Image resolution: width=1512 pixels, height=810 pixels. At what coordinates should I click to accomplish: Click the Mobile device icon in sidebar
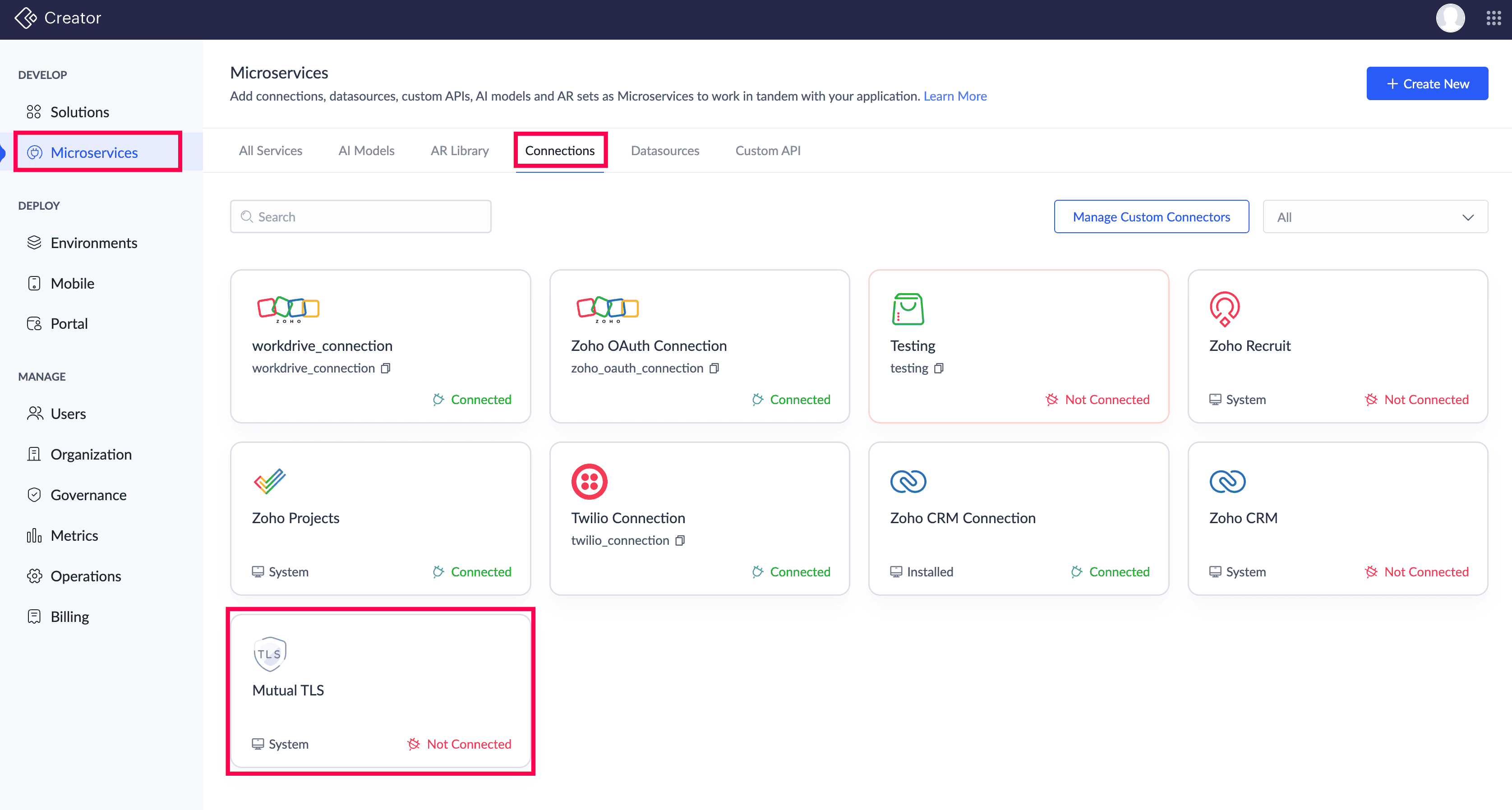coord(34,283)
